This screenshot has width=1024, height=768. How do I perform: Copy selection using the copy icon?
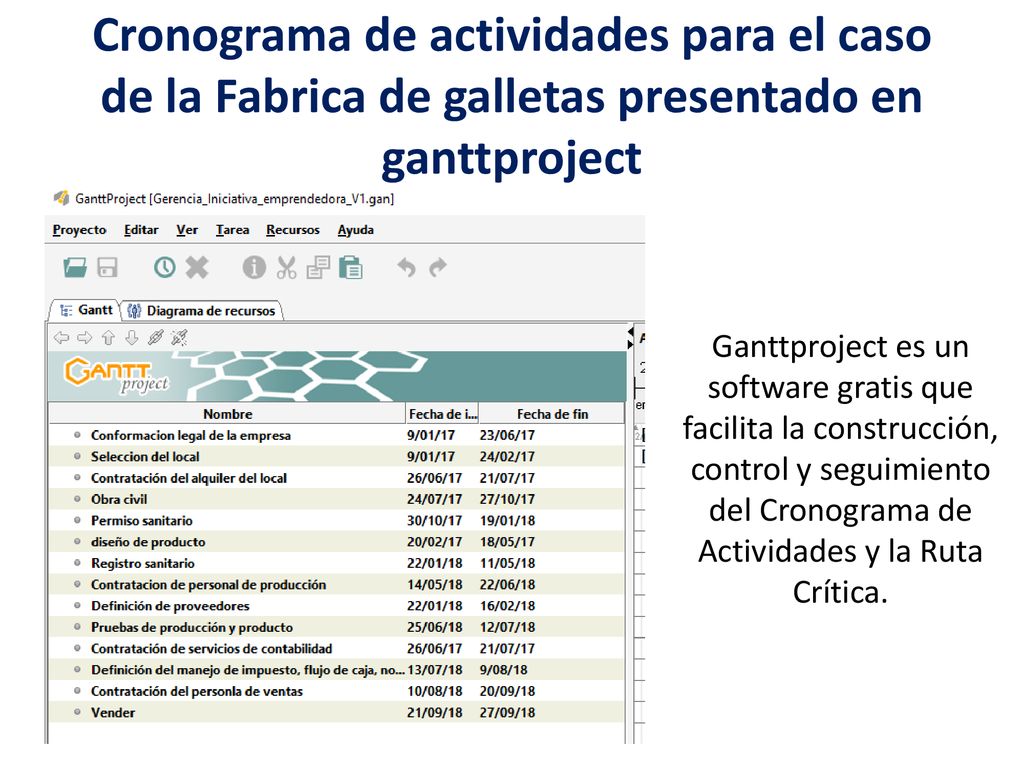pyautogui.click(x=318, y=268)
